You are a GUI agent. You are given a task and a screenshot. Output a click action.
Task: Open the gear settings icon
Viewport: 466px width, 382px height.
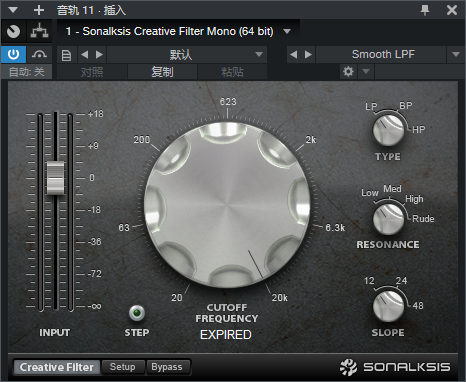click(348, 72)
